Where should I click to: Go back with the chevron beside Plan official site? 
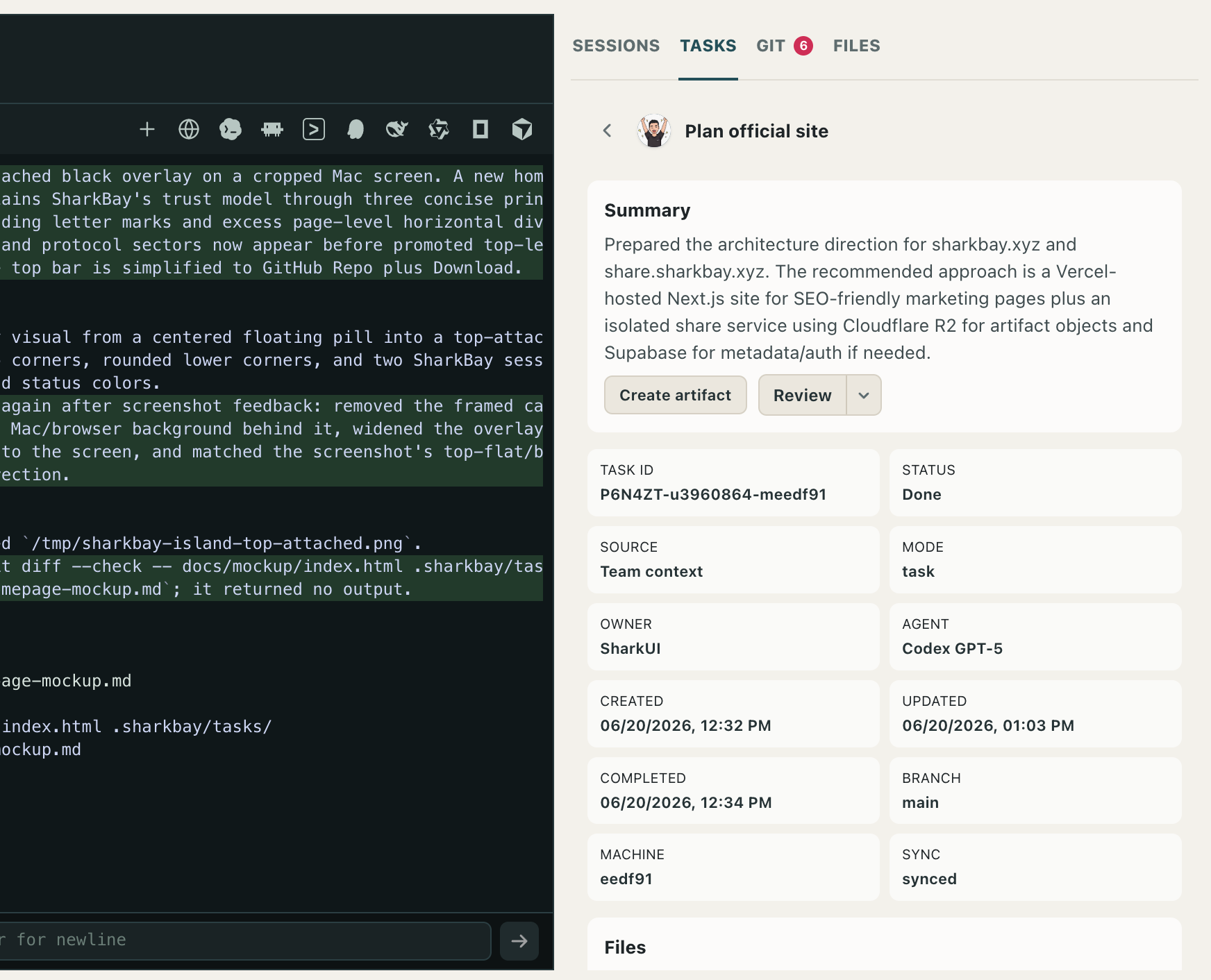[x=608, y=130]
